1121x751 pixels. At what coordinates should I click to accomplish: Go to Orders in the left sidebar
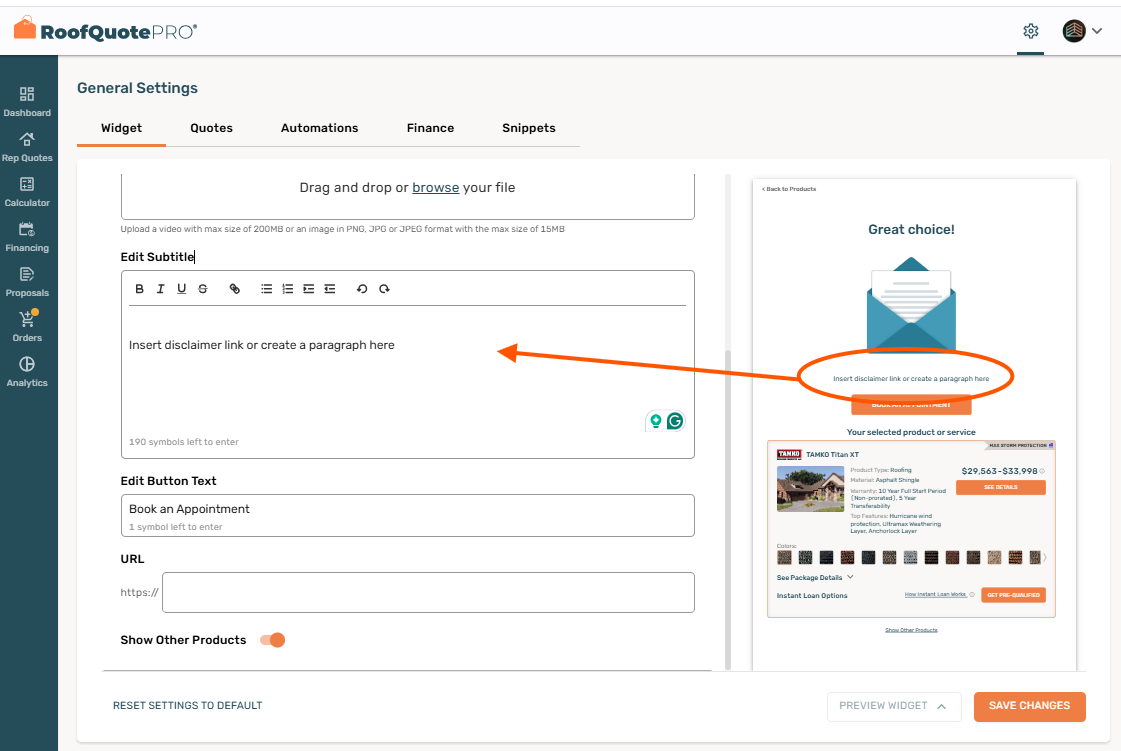pyautogui.click(x=27, y=326)
